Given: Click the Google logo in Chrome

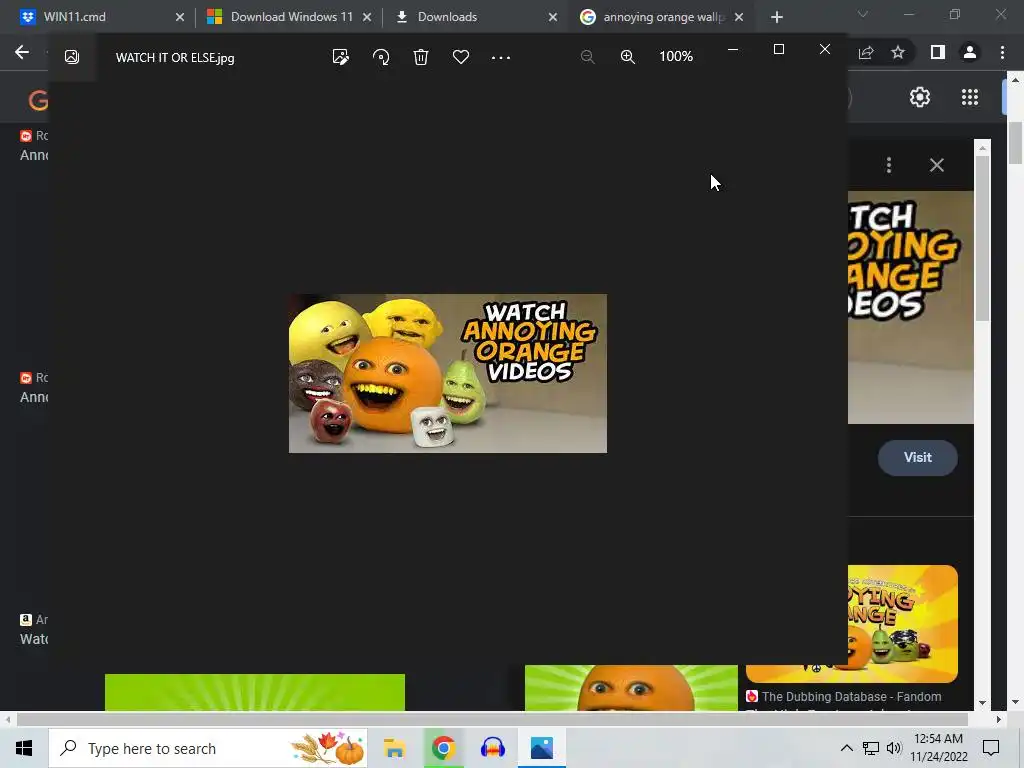Looking at the screenshot, I should pos(38,100).
